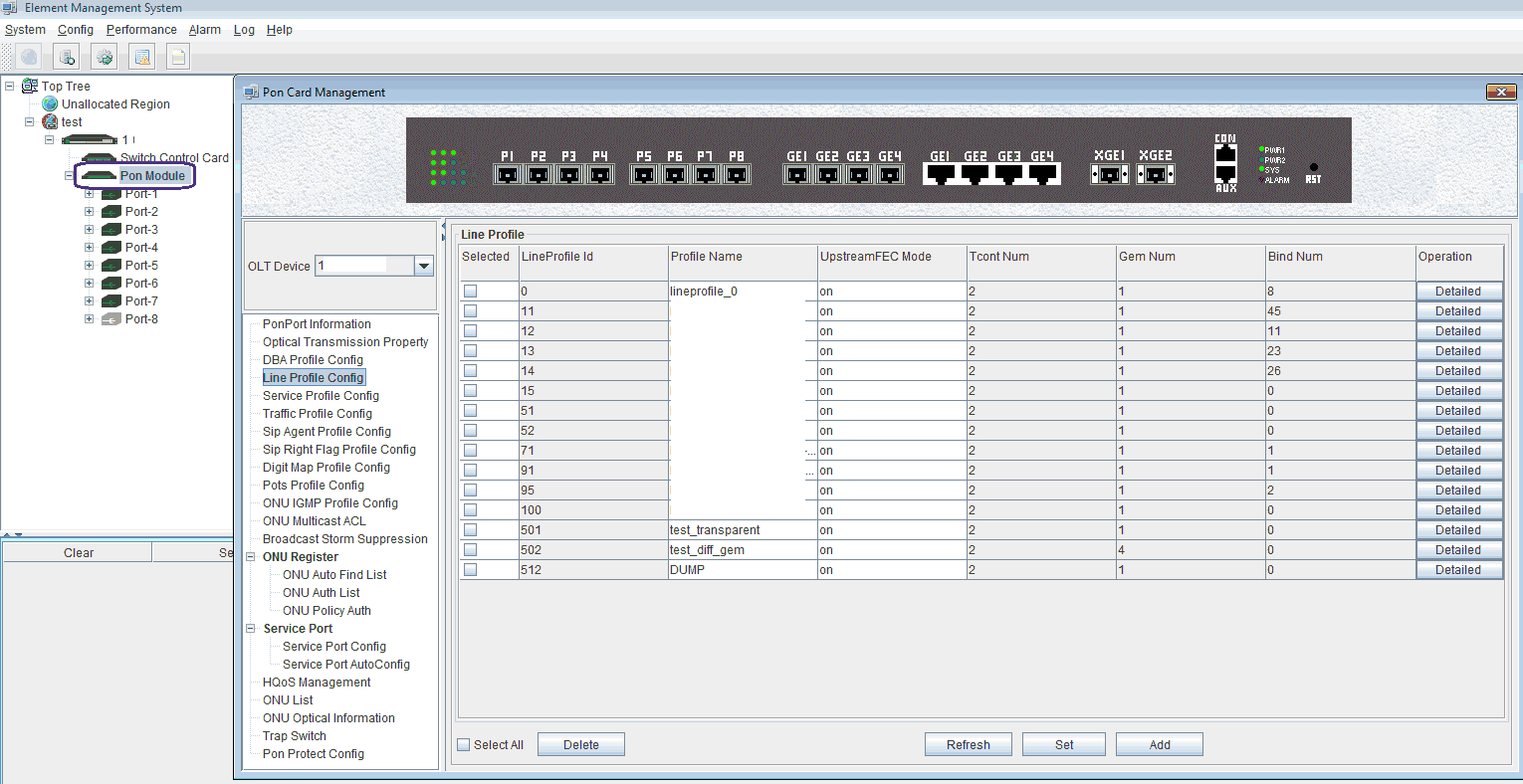Open the Alarm menu
This screenshot has width=1523, height=784.
pyautogui.click(x=205, y=30)
